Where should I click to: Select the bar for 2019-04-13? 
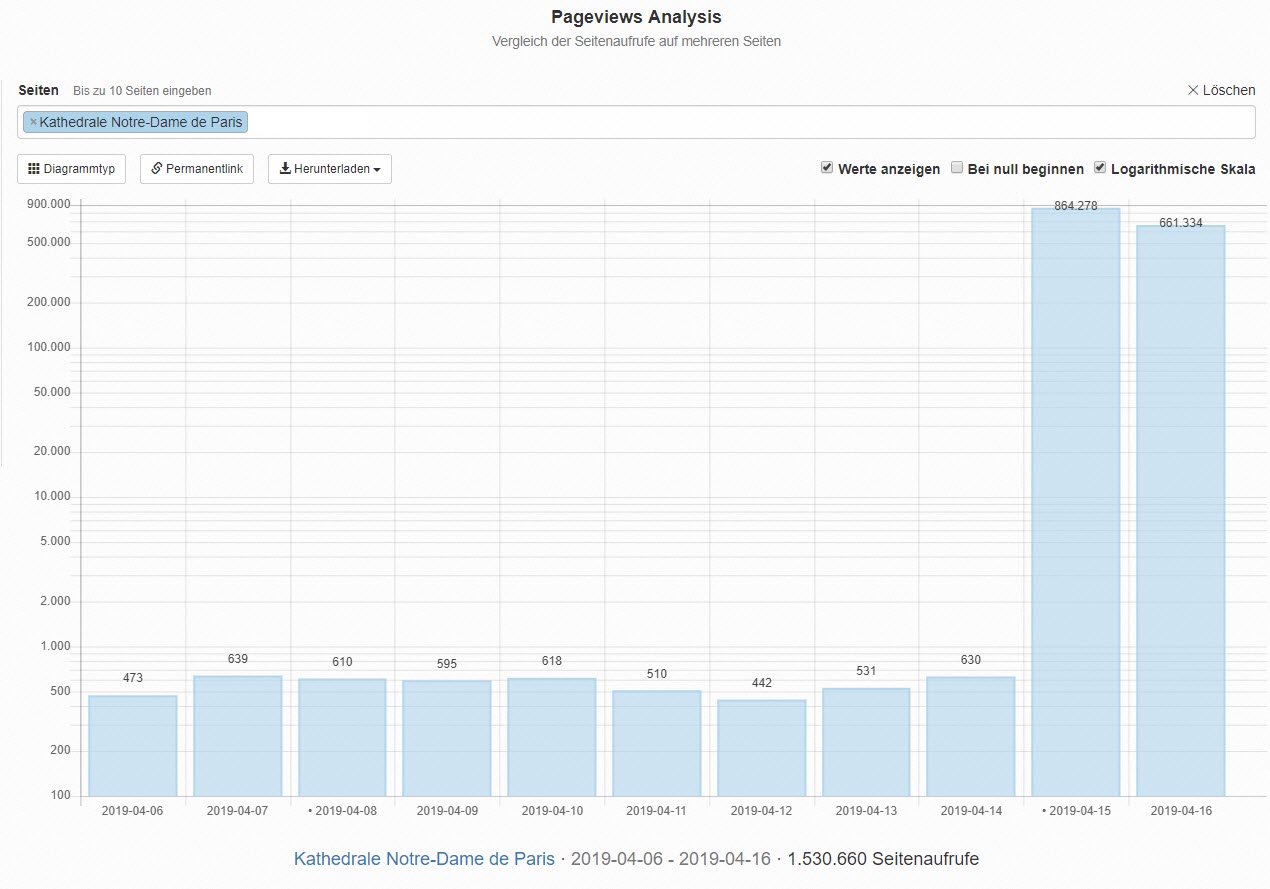pos(866,742)
